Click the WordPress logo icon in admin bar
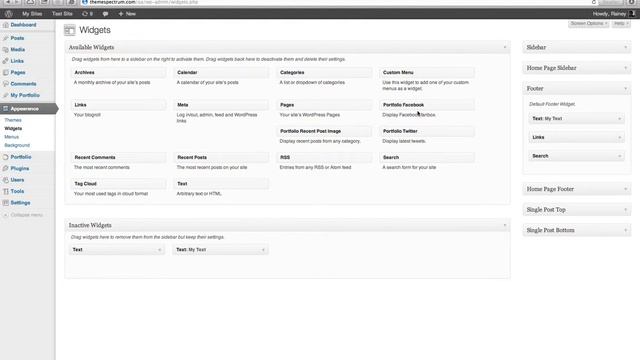The width and height of the screenshot is (640, 360). pos(9,13)
